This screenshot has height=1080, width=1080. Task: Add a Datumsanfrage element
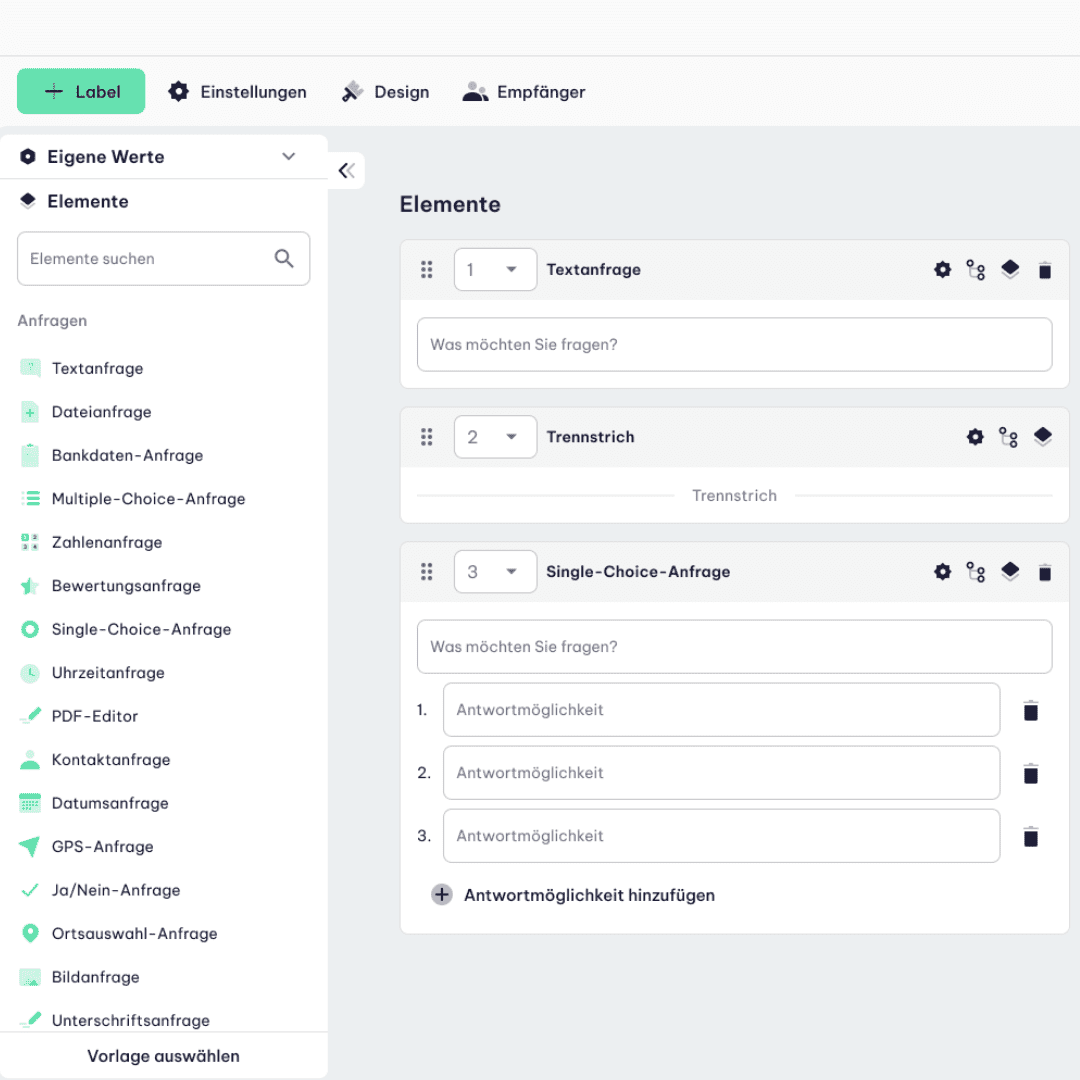pyautogui.click(x=94, y=802)
